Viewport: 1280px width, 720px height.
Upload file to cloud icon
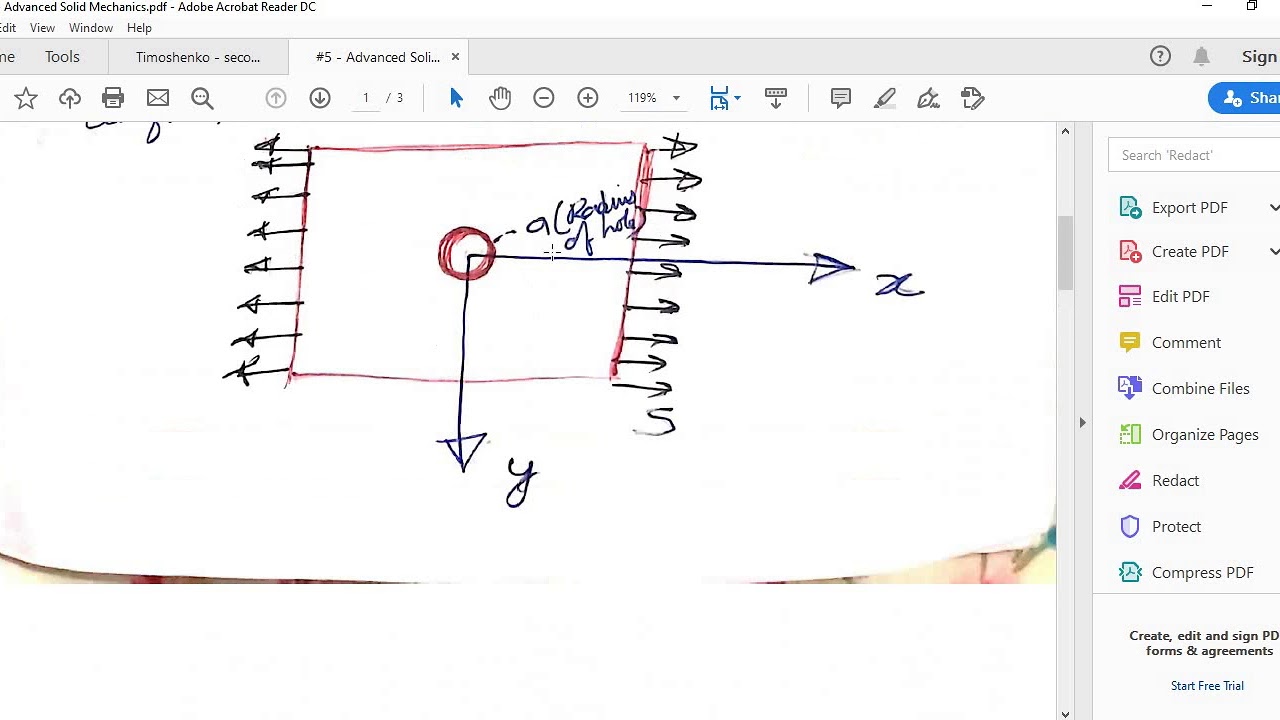[70, 98]
